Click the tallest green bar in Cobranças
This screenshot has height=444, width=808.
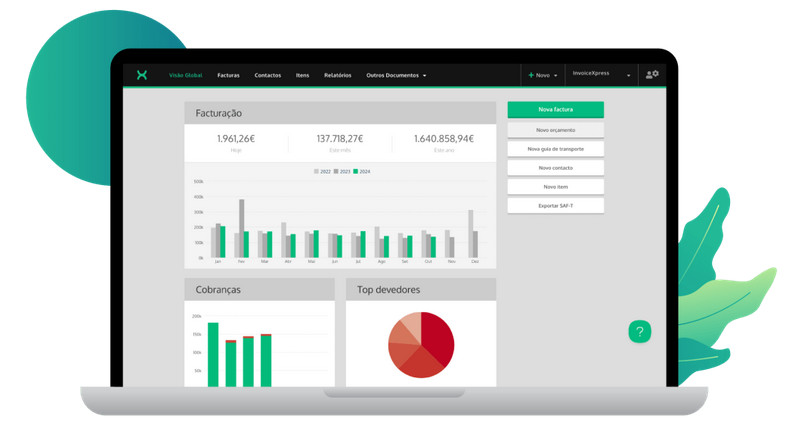(212, 353)
